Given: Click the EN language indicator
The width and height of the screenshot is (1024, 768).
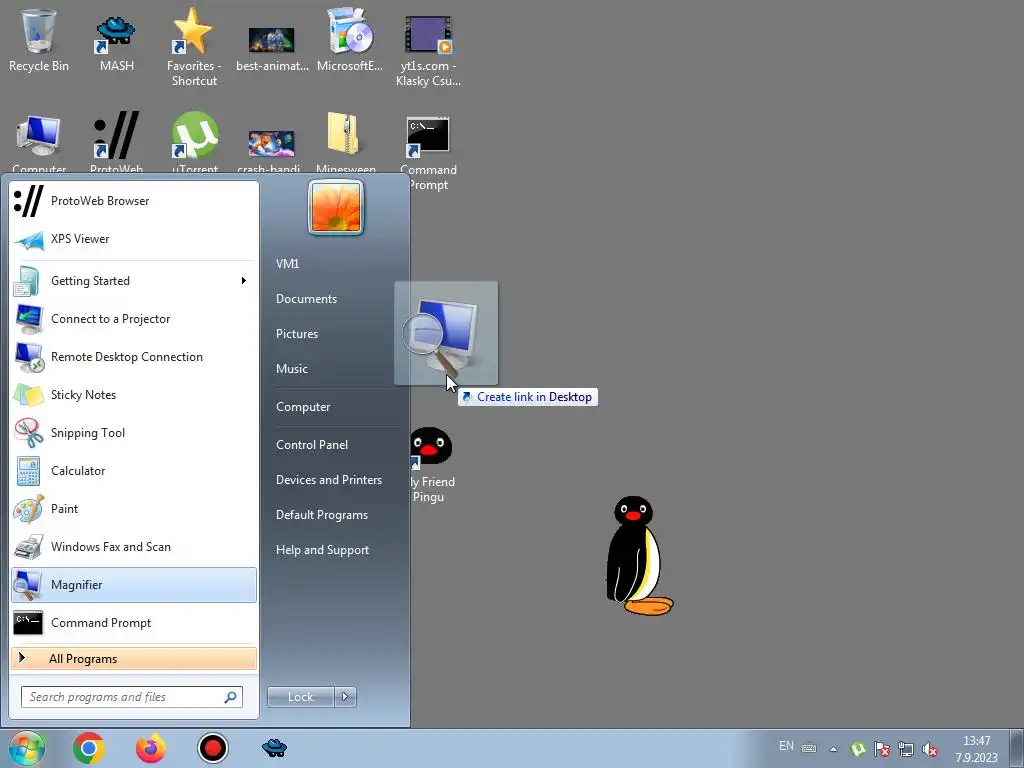Looking at the screenshot, I should [x=786, y=746].
